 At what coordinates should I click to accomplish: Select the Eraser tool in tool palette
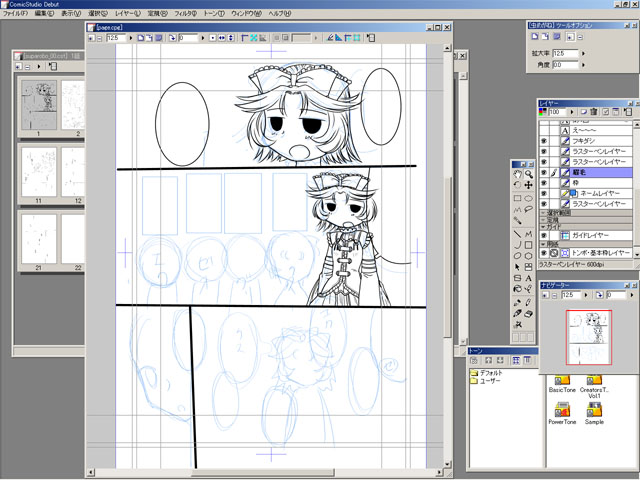click(529, 313)
